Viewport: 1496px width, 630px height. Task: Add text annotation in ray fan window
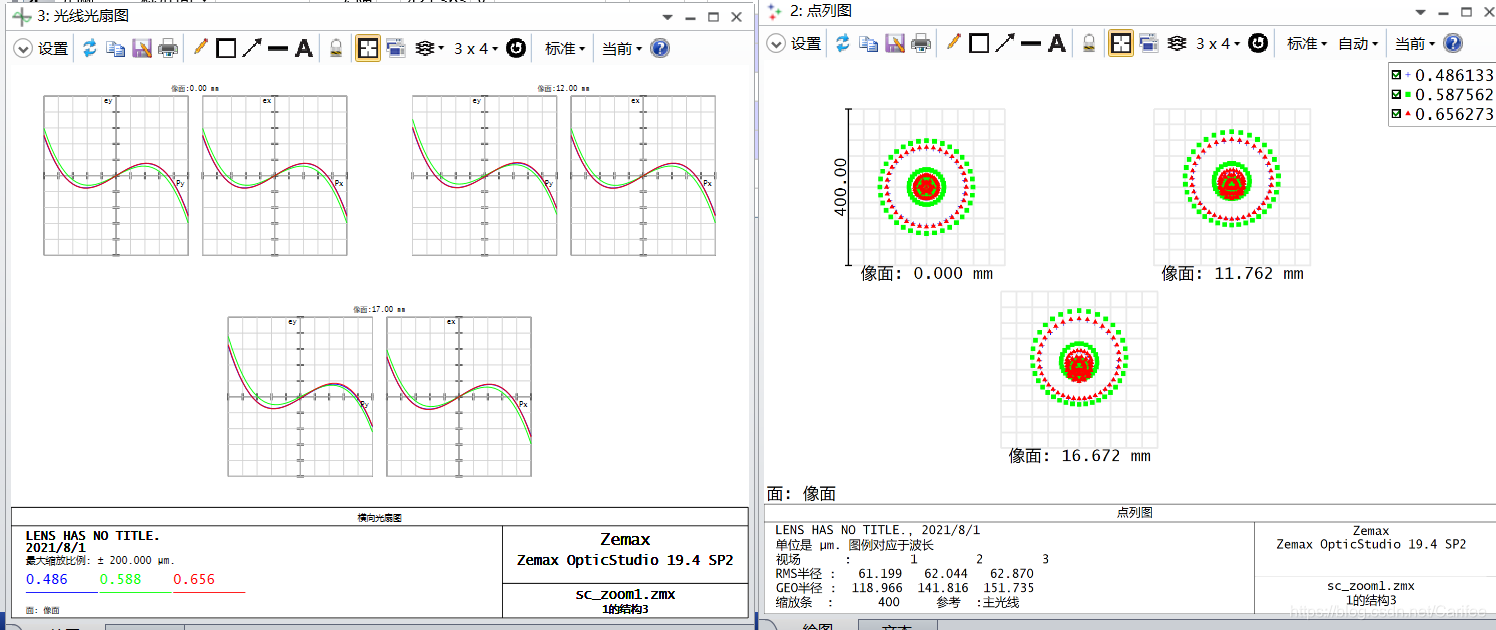304,48
